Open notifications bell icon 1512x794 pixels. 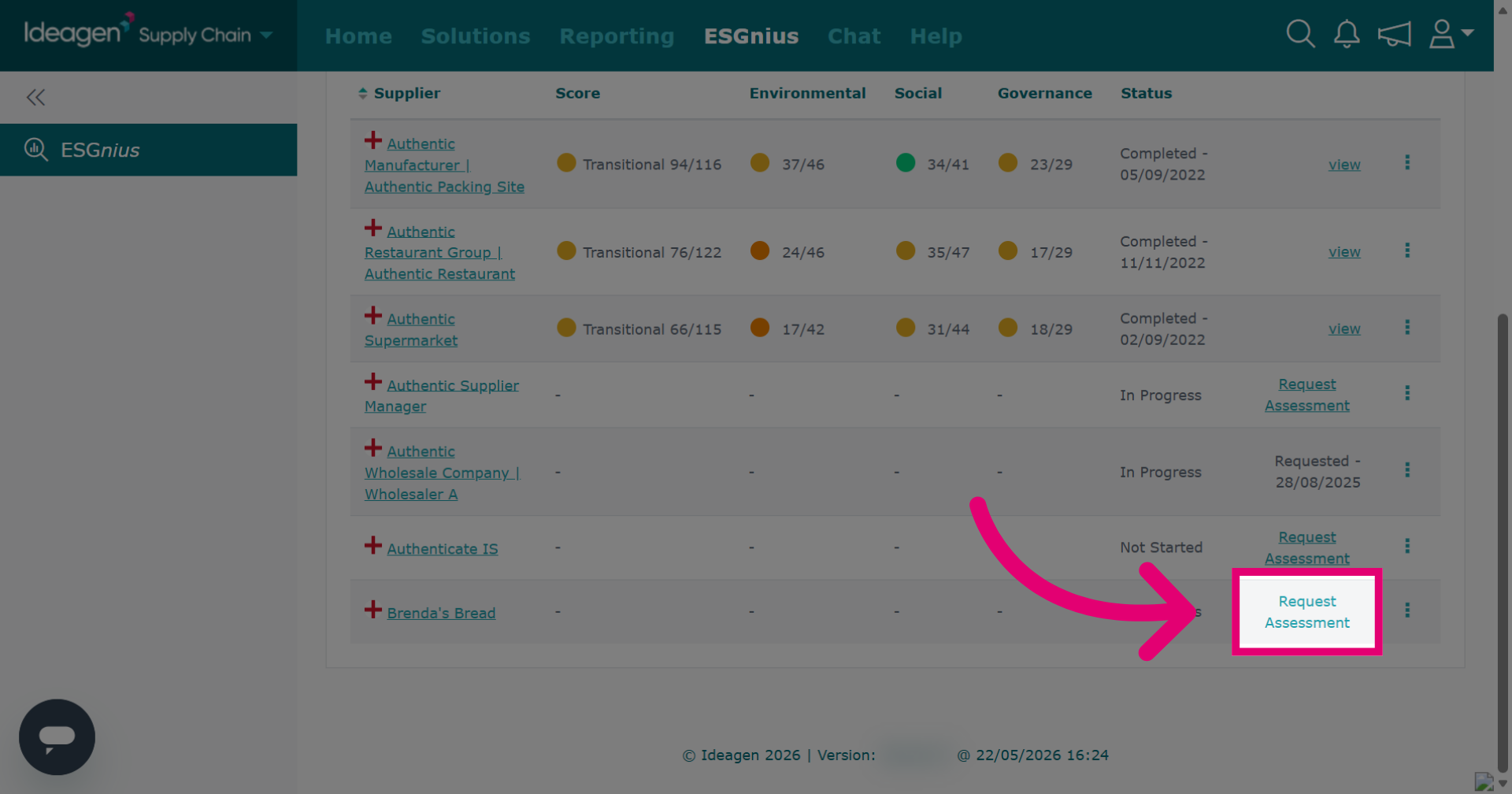(x=1347, y=34)
